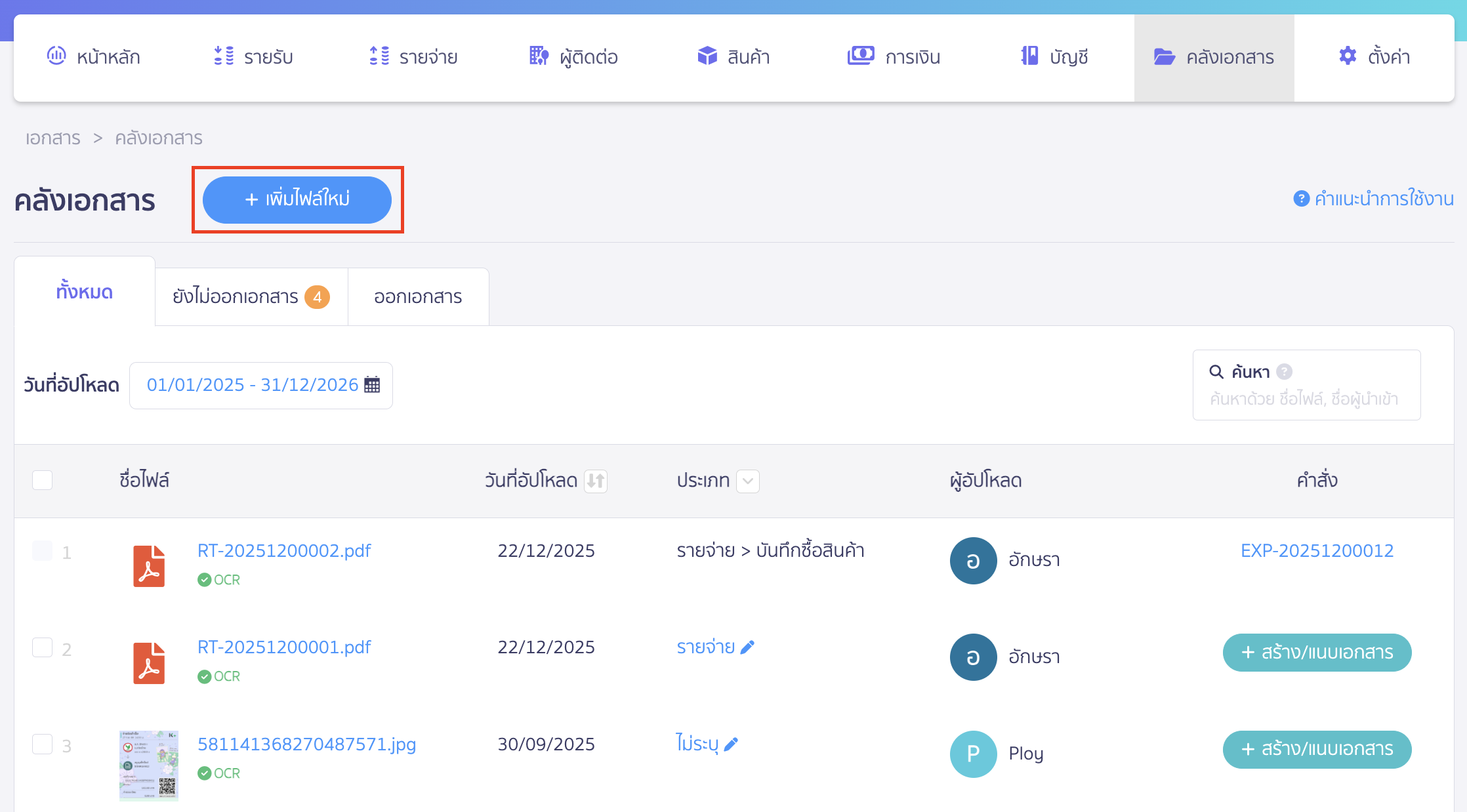This screenshot has height=812, width=1467.
Task: Switch to the ยังไม่ออกเอกสาร tab
Action: pyautogui.click(x=251, y=296)
